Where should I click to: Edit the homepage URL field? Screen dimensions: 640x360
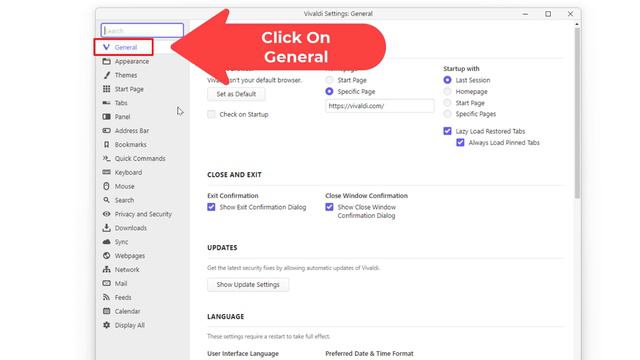(x=380, y=106)
